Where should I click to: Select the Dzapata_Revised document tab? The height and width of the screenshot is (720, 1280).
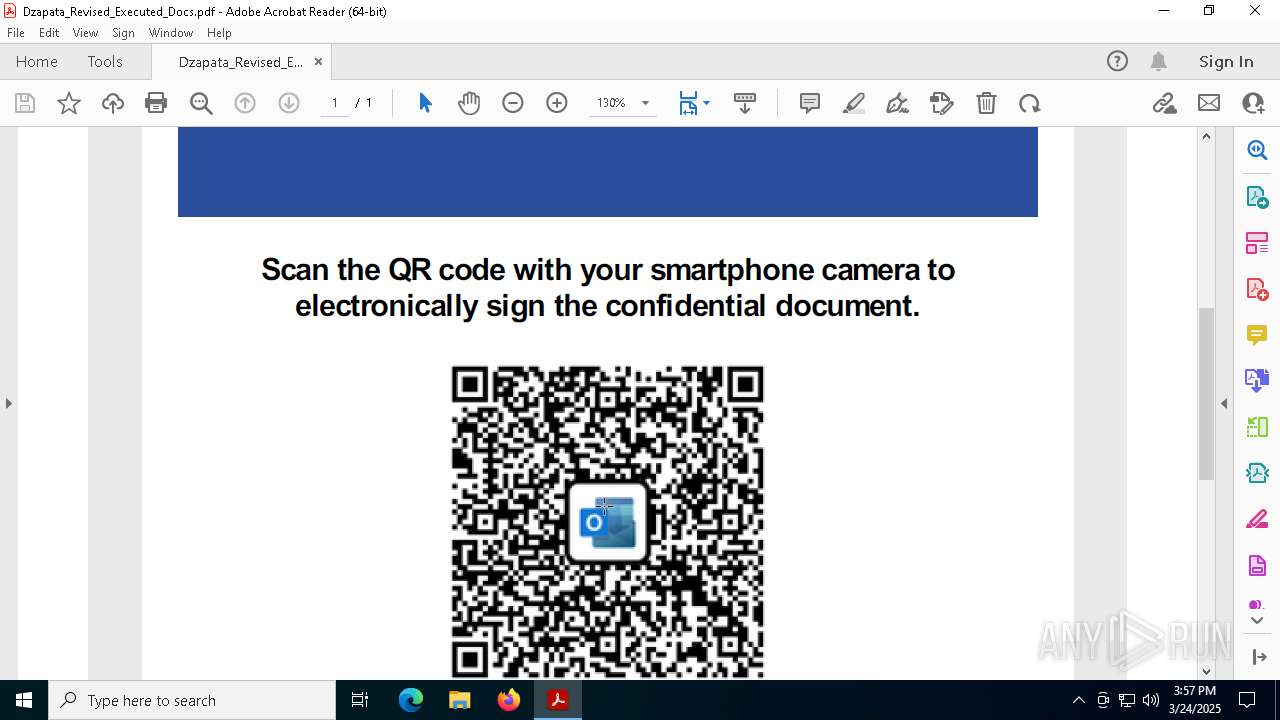coord(240,62)
